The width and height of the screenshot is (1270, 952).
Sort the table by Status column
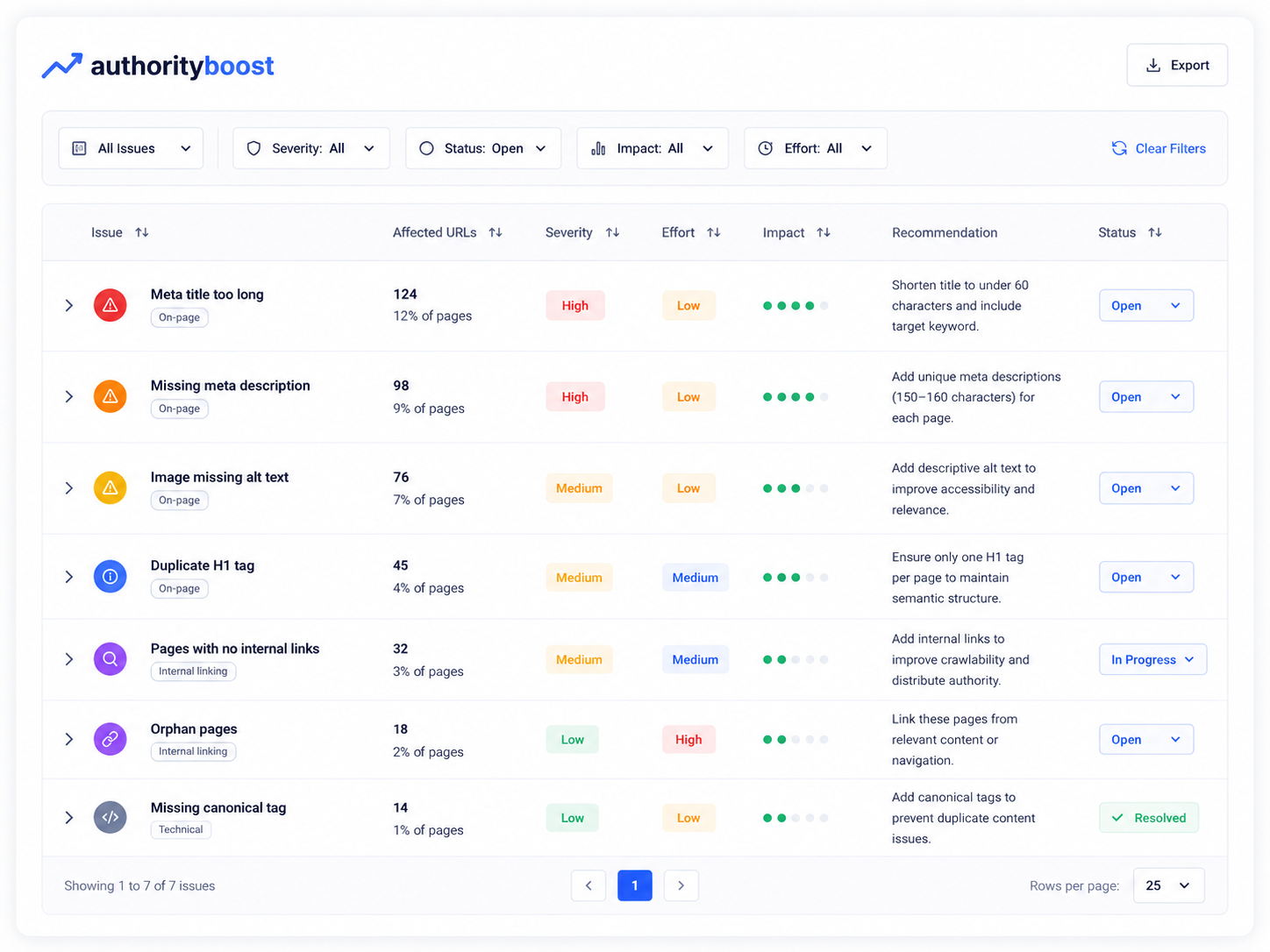[x=1155, y=232]
